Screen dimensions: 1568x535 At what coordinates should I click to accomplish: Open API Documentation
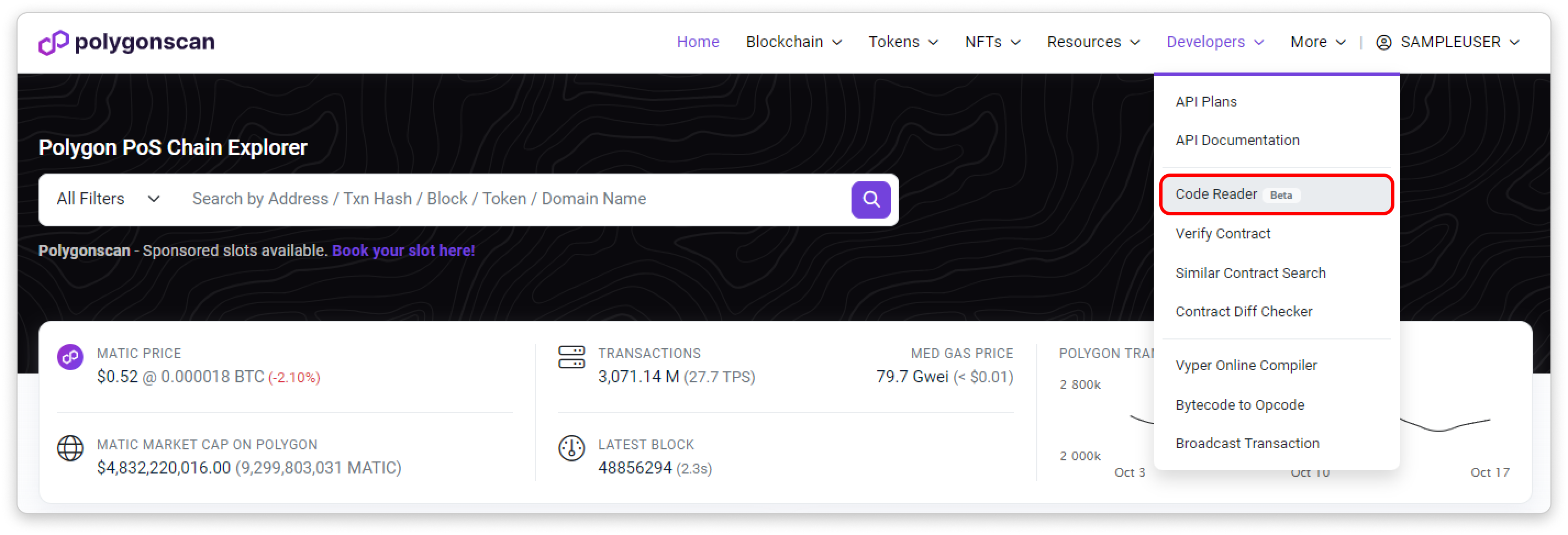1276,140
